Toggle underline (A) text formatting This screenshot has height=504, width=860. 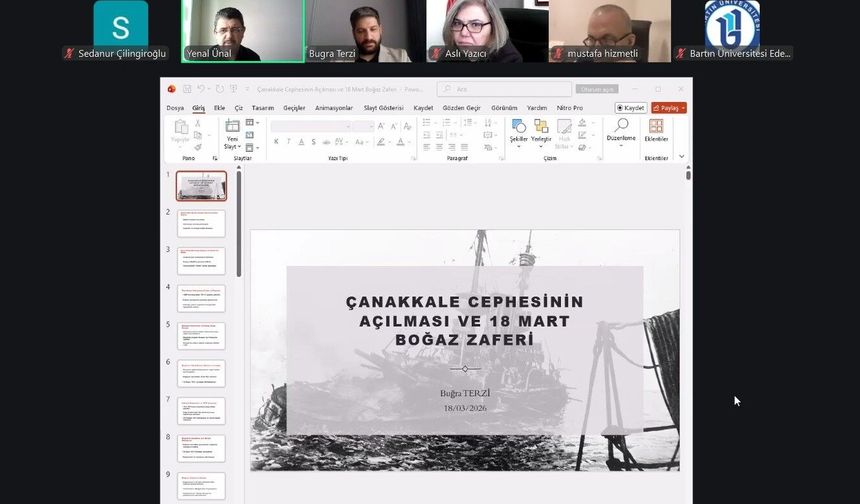coord(301,142)
